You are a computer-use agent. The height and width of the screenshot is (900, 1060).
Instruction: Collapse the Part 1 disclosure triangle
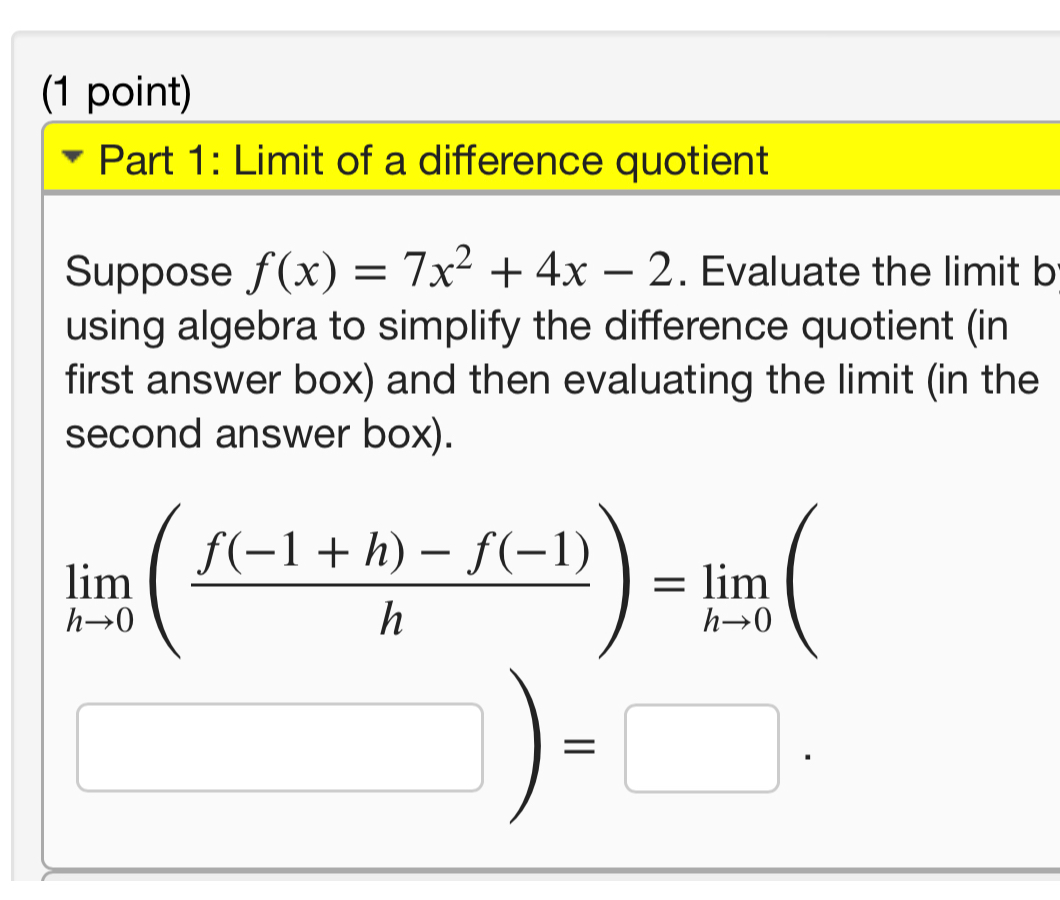pos(73,159)
